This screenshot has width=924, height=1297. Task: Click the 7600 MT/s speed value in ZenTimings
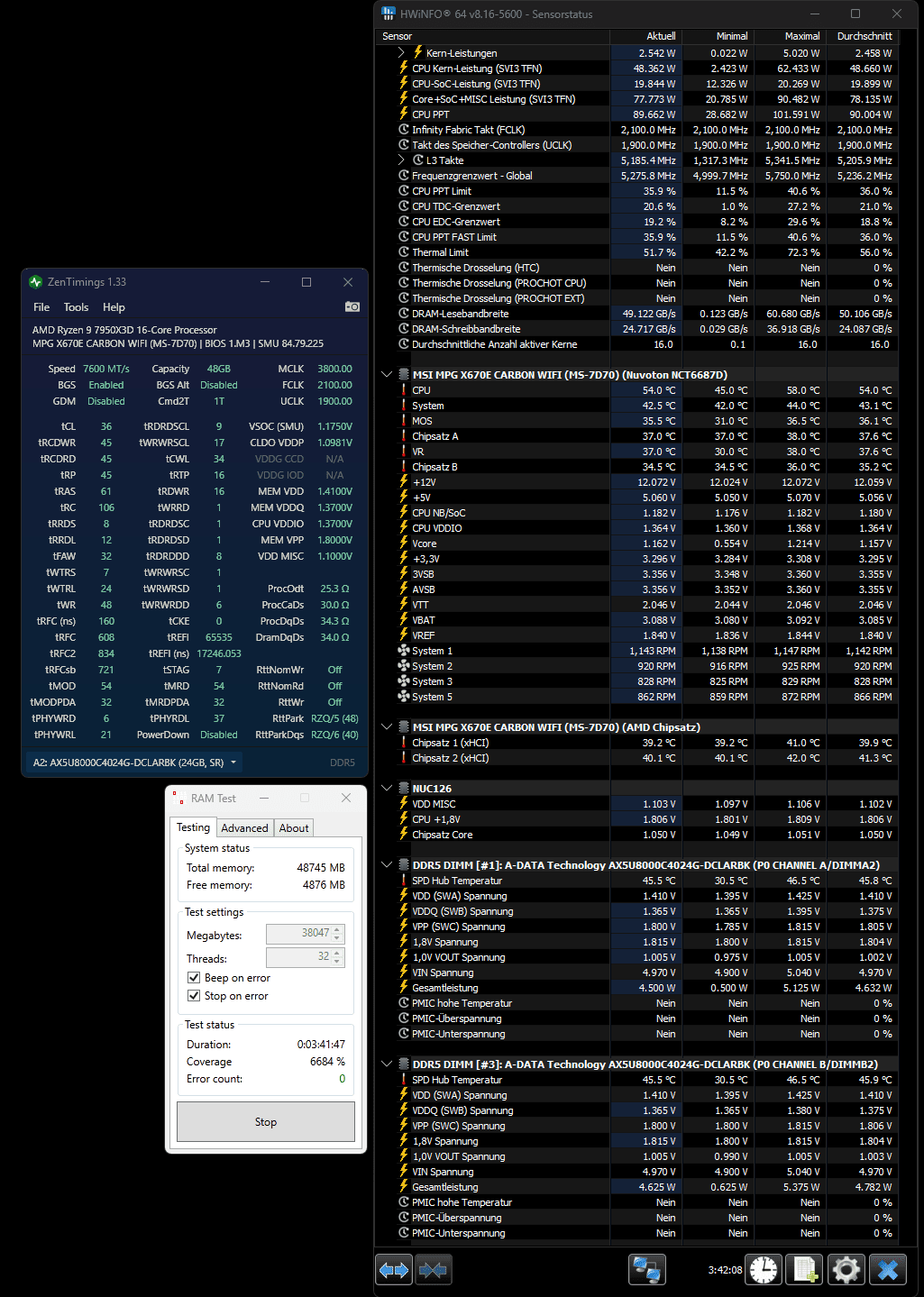(x=106, y=369)
